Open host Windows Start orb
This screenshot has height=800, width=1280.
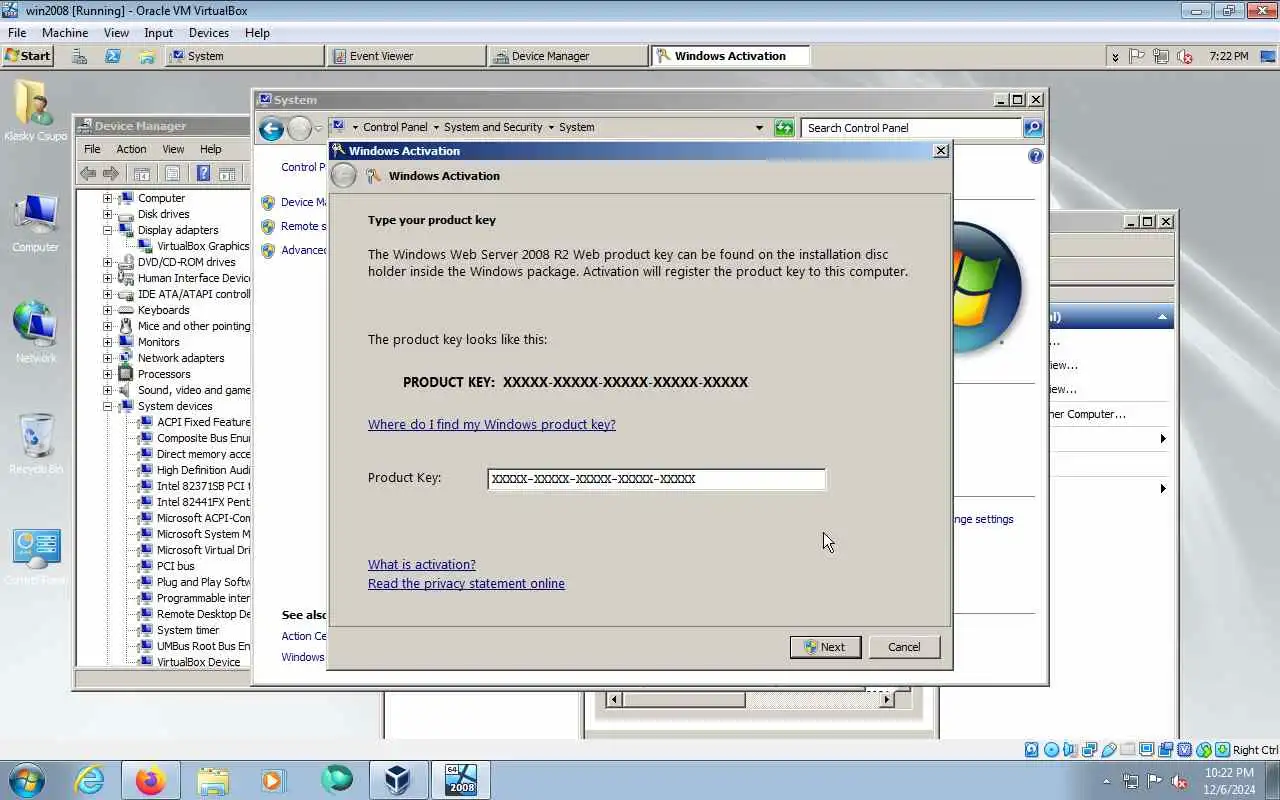coord(27,780)
